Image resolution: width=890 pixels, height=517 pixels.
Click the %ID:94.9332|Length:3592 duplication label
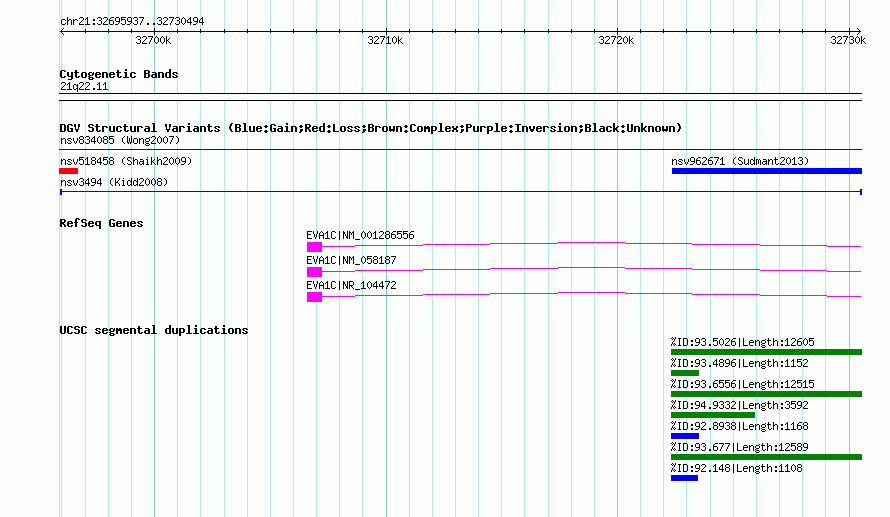pos(740,405)
